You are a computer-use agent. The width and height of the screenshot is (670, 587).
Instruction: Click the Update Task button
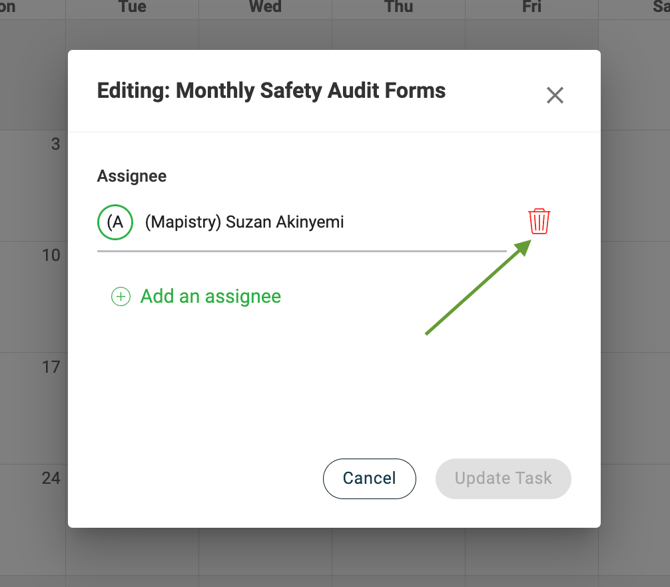point(503,478)
